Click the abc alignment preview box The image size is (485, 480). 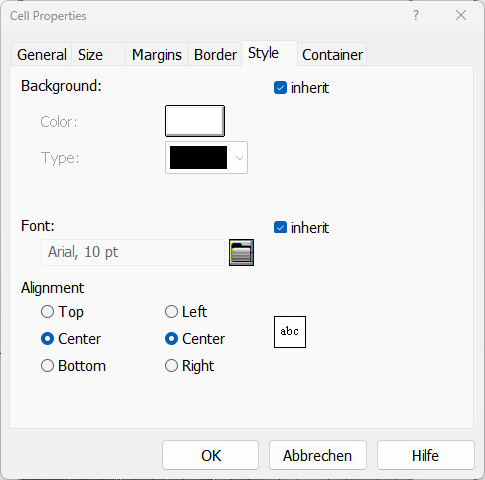coord(290,332)
